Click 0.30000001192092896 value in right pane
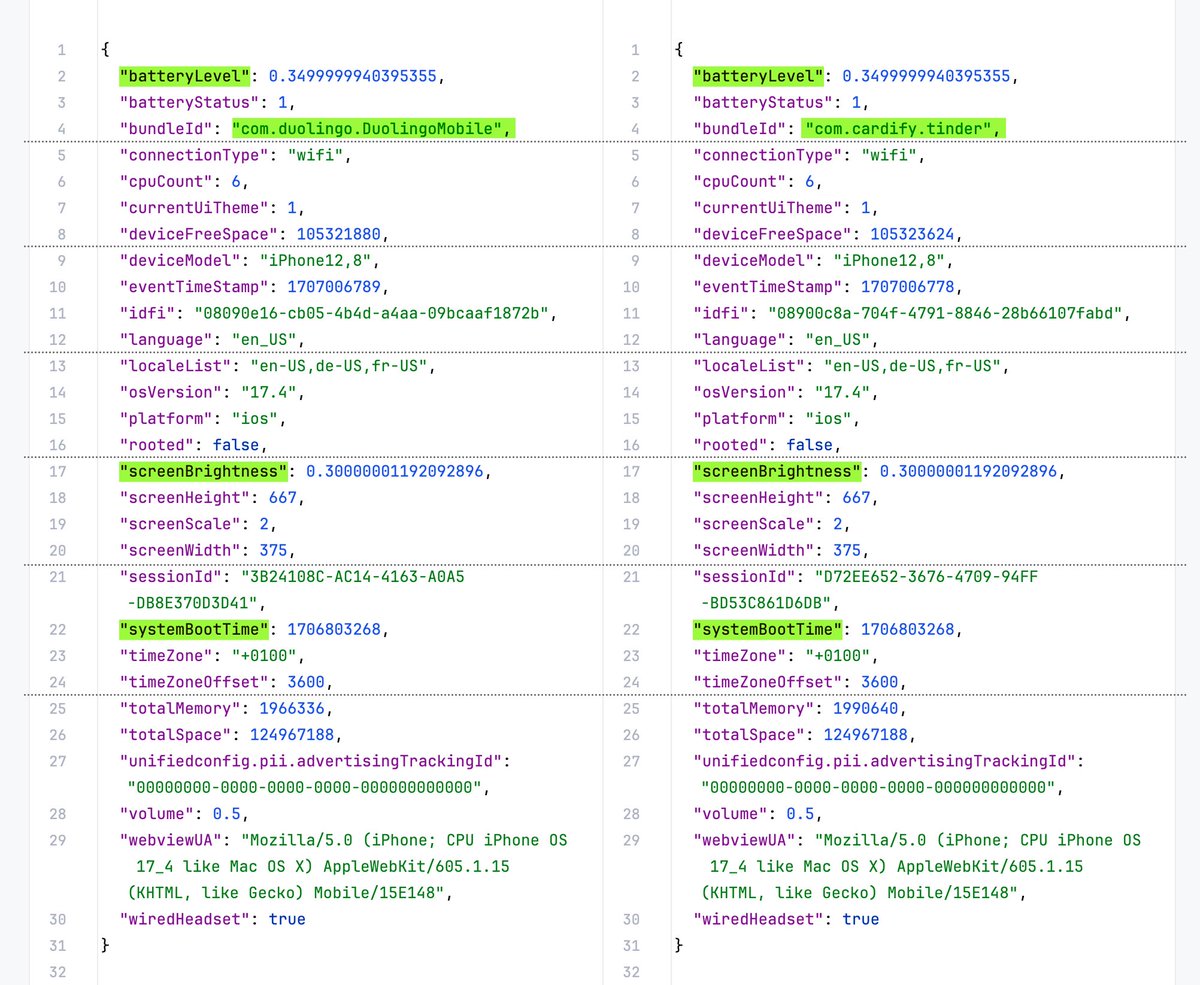Screen dimensions: 1200x985 point(970,471)
